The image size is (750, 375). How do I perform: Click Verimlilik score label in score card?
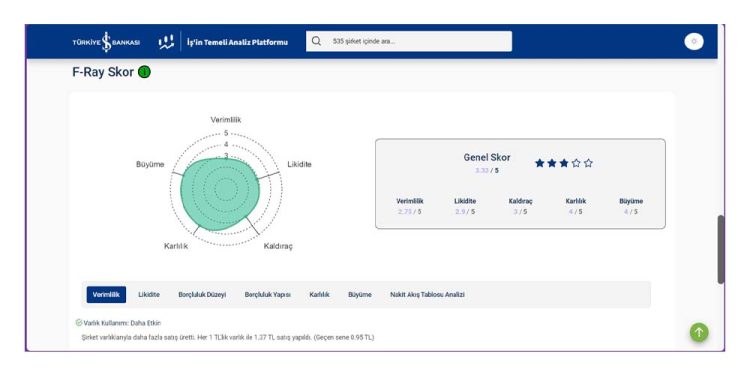(x=409, y=201)
